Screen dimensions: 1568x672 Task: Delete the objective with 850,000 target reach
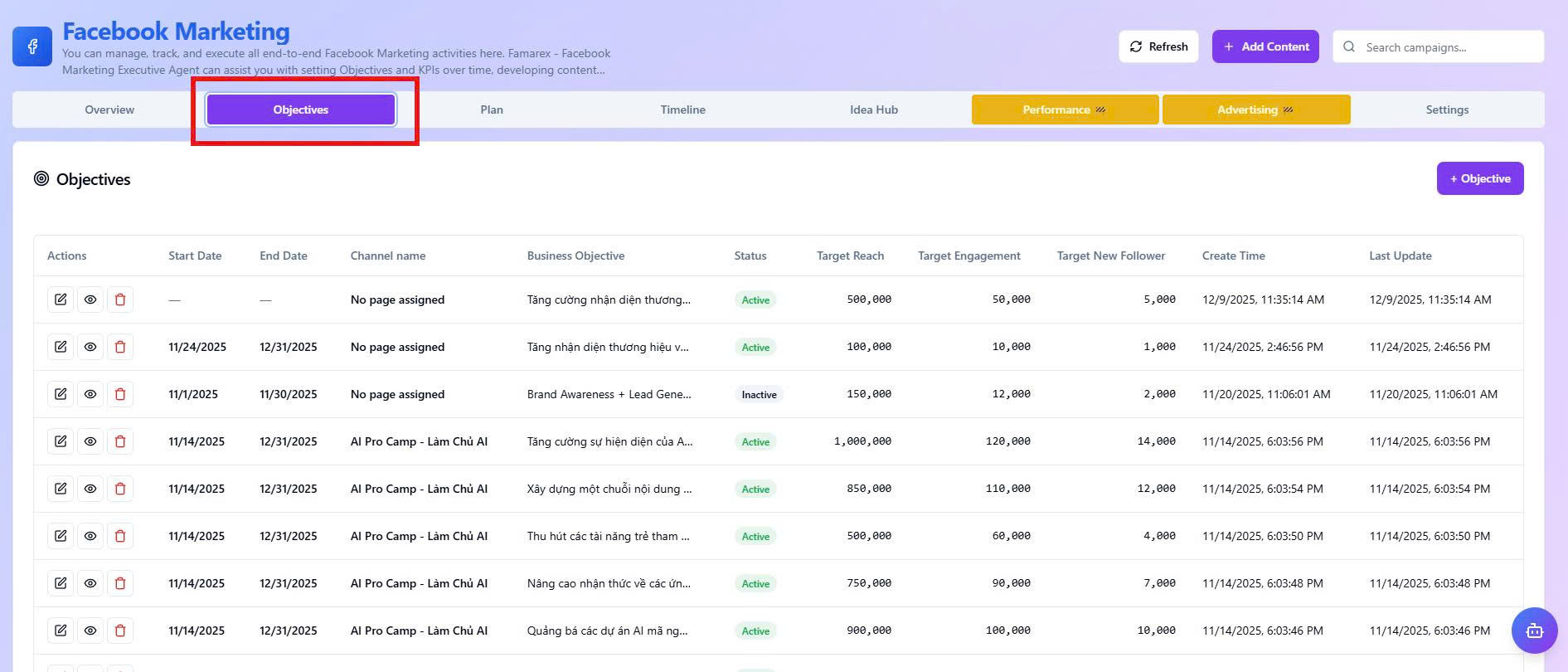click(x=120, y=489)
